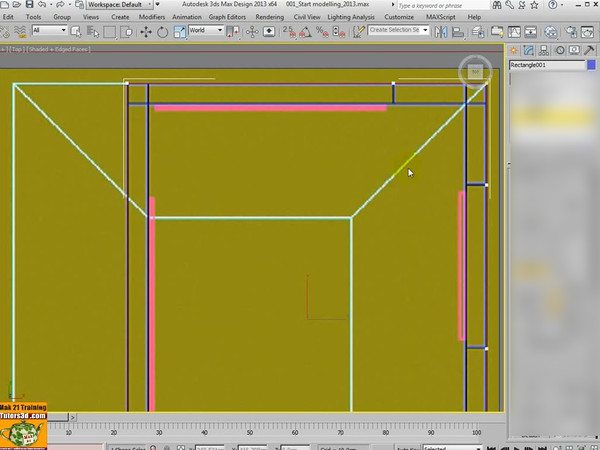Image resolution: width=600 pixels, height=450 pixels.
Task: Click the star favorites icon
Action: tap(534, 5)
